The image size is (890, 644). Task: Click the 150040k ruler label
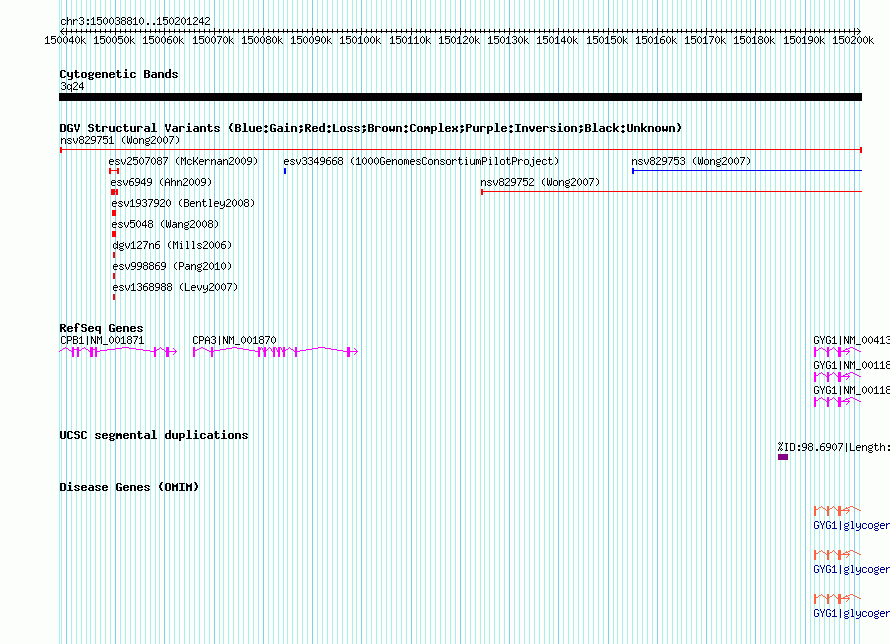coord(65,40)
